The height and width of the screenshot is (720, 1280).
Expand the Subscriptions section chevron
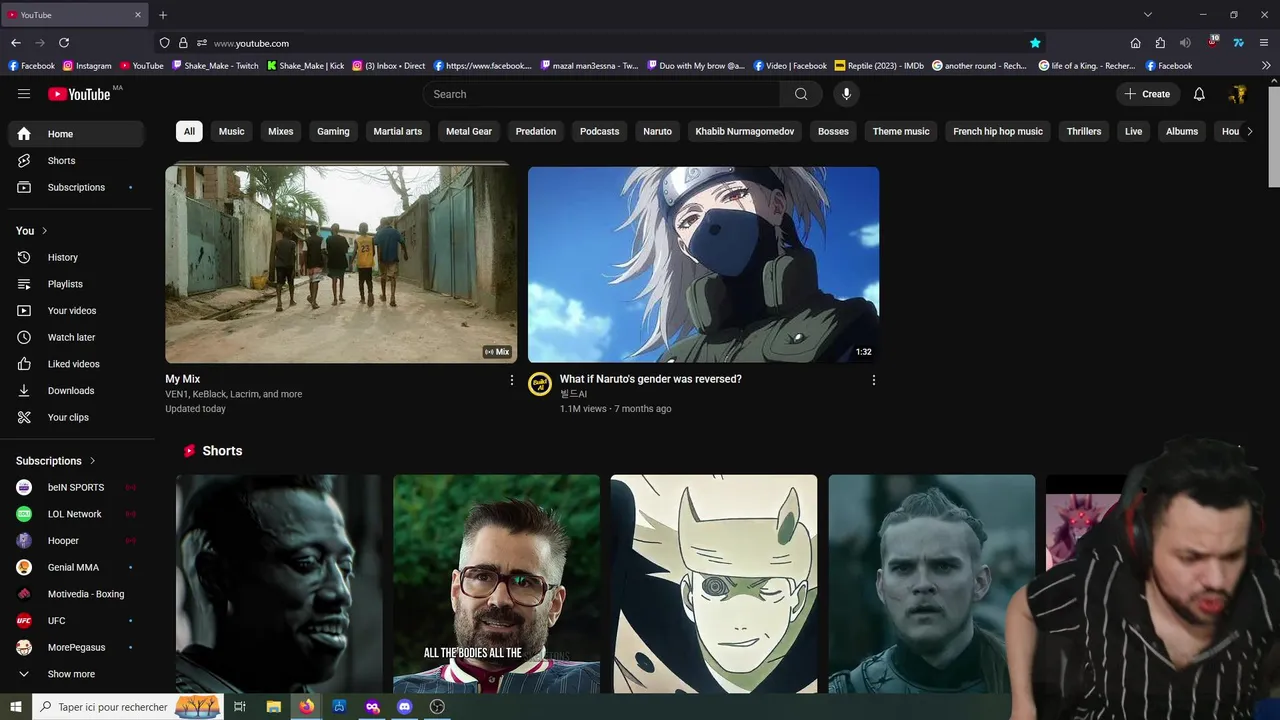pyautogui.click(x=92, y=461)
